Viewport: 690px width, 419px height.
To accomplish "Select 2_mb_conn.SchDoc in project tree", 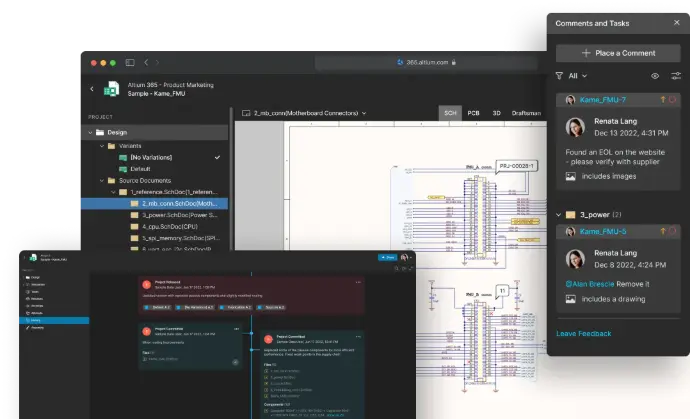I will pyautogui.click(x=154, y=203).
